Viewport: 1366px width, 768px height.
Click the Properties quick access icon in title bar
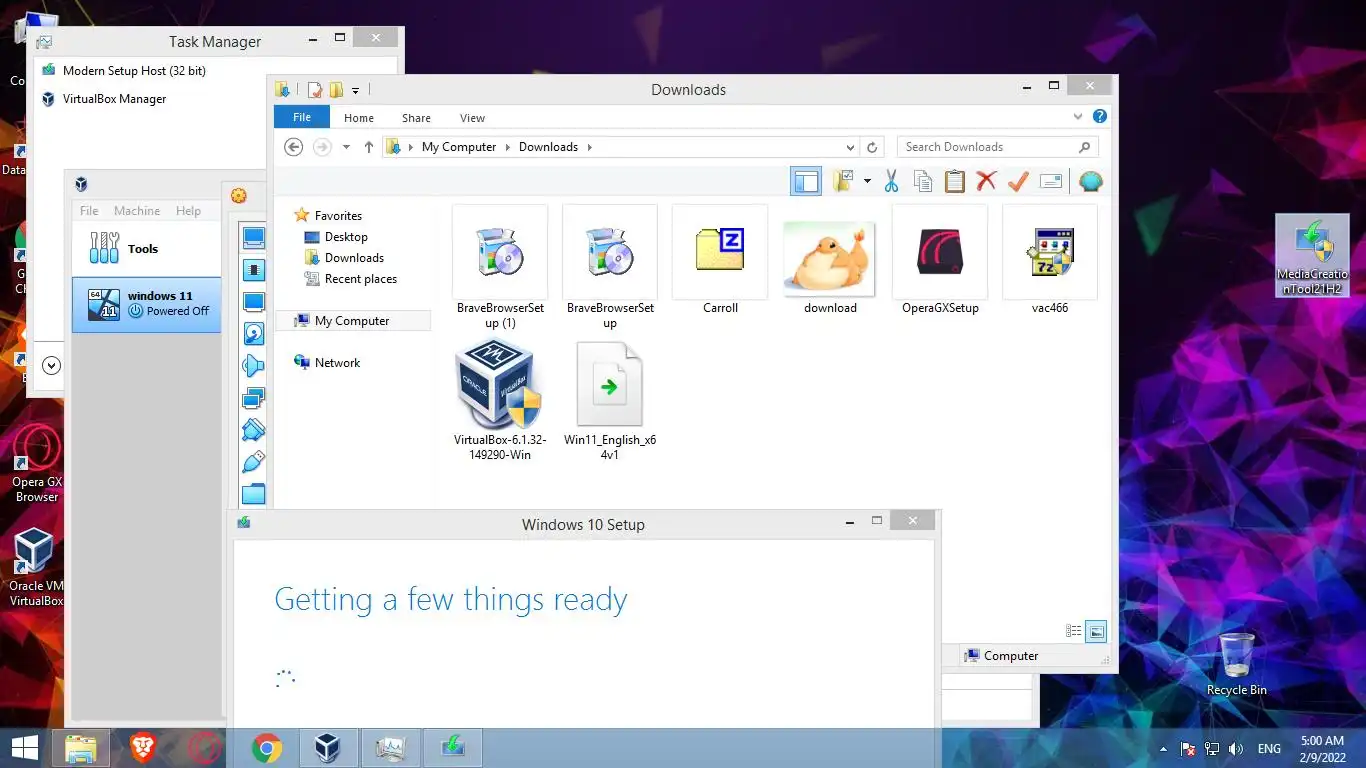[315, 90]
